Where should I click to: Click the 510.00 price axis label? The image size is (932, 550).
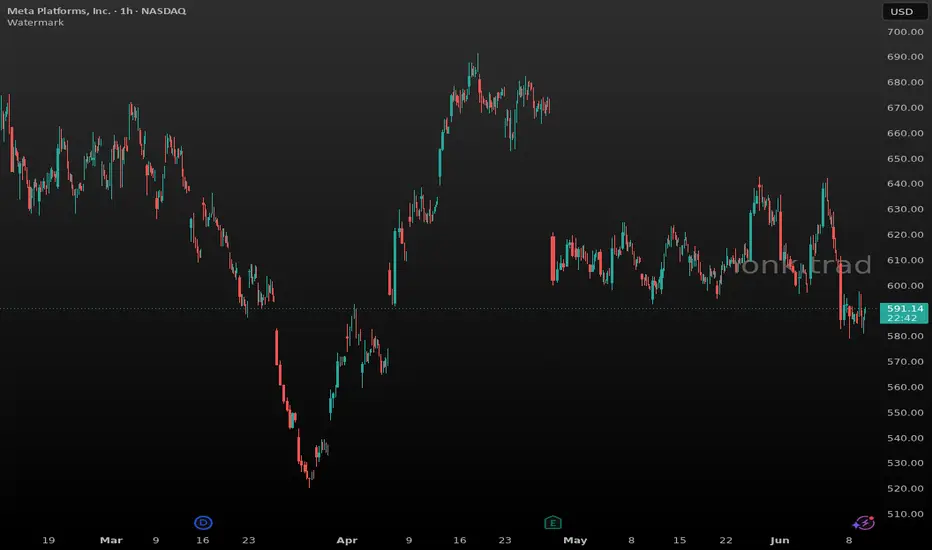905,514
